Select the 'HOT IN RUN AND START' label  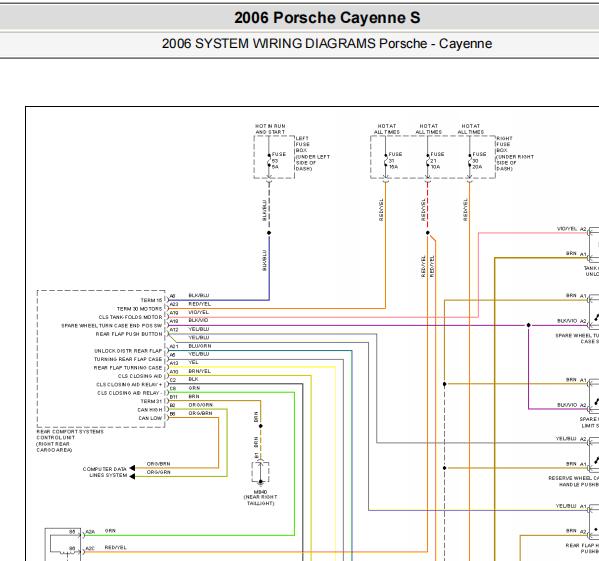pos(270,129)
